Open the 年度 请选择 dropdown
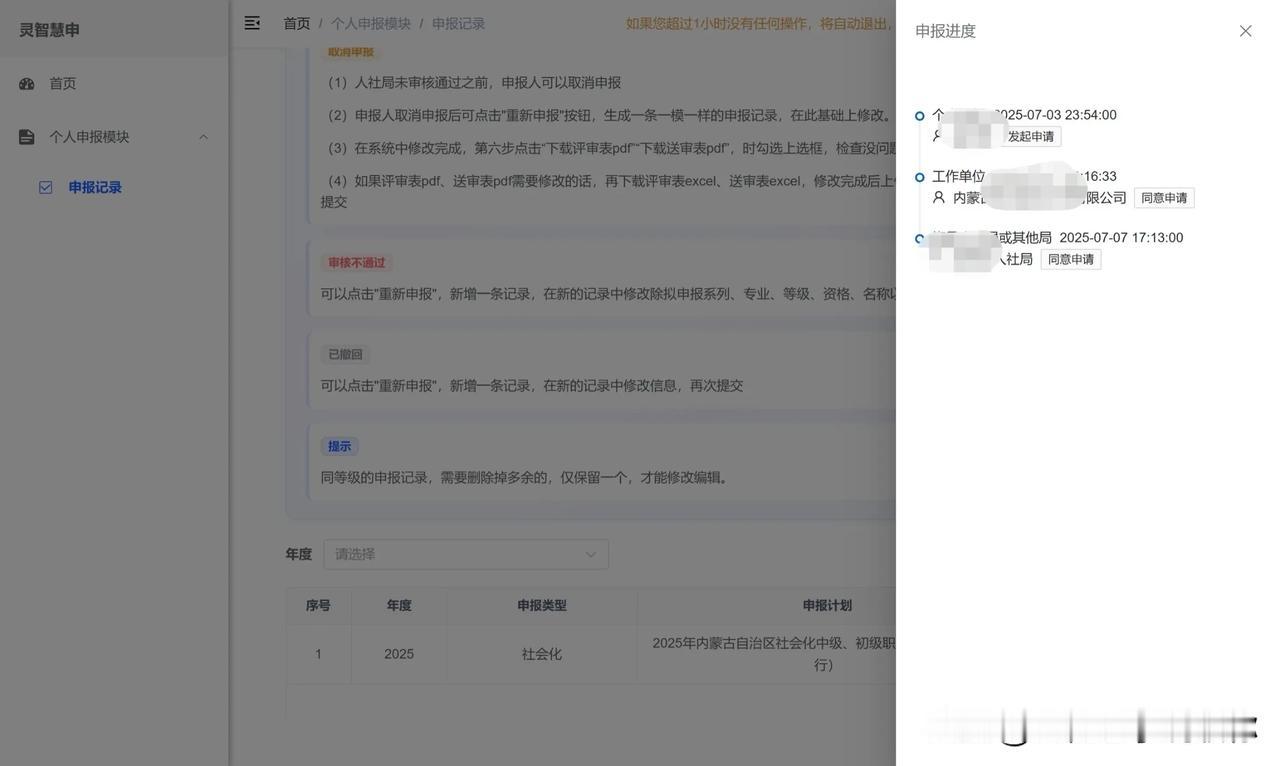The width and height of the screenshot is (1280, 766). coord(466,554)
